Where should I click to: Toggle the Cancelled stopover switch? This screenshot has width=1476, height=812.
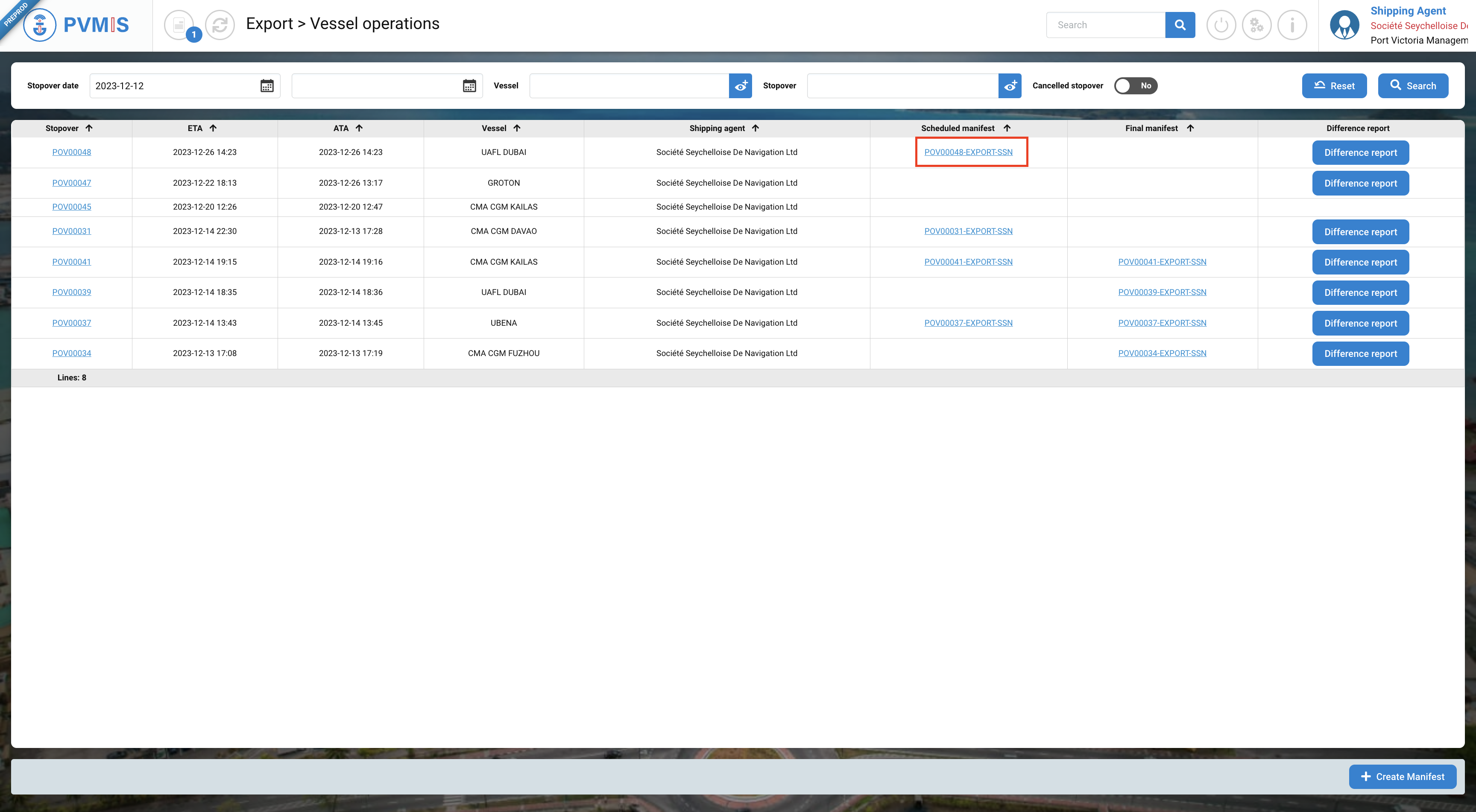pyautogui.click(x=1135, y=86)
